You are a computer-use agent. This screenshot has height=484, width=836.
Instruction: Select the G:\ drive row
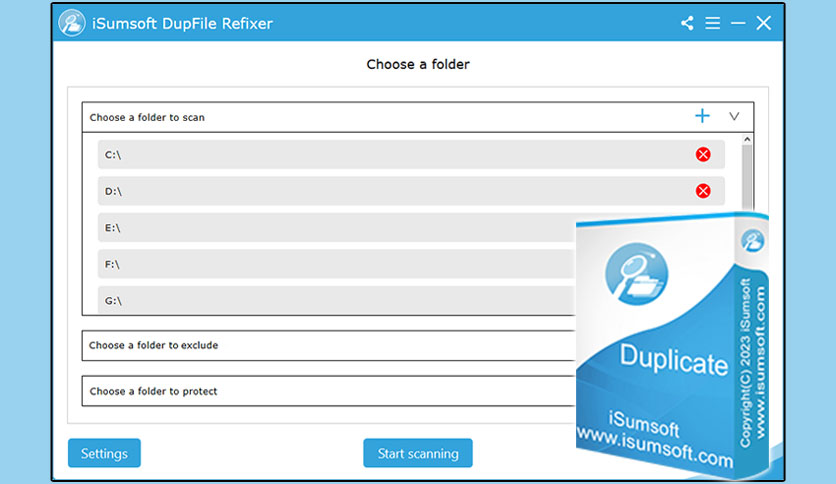coord(336,300)
